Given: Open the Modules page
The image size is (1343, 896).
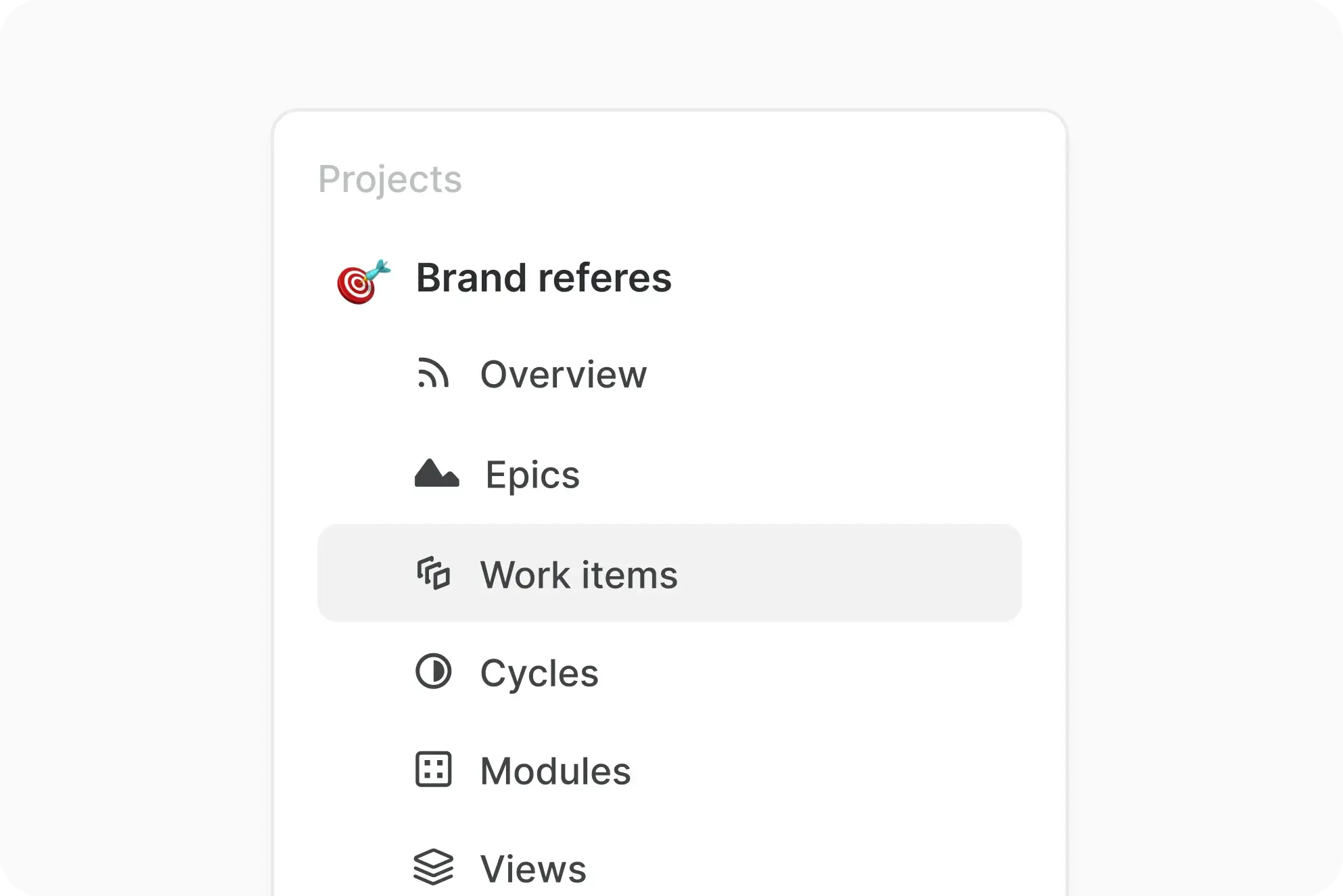Looking at the screenshot, I should (x=554, y=770).
